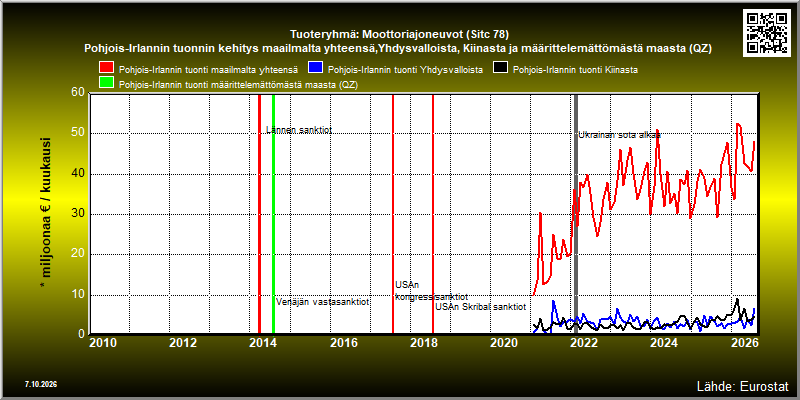Click the y-axis value 50
800x400 pixels.
coord(78,134)
